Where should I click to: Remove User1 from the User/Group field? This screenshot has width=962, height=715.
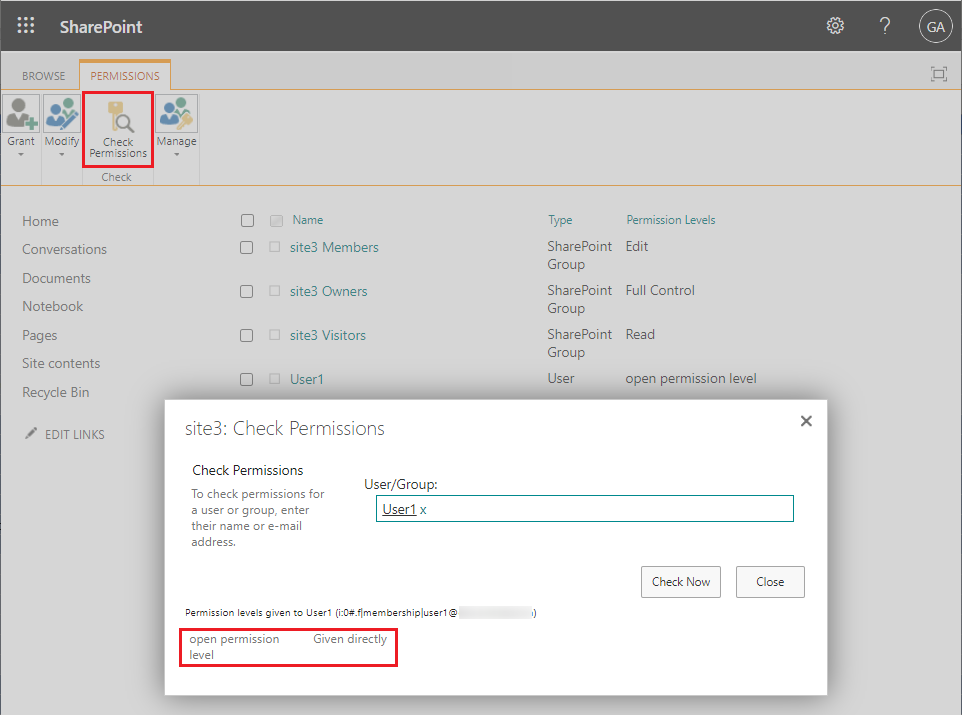(x=423, y=509)
